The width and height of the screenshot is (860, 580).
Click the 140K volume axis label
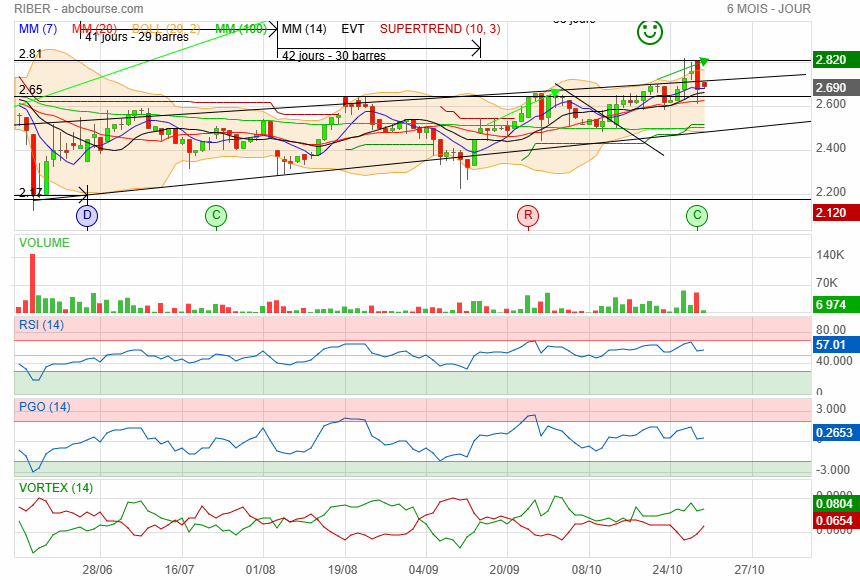pos(830,255)
